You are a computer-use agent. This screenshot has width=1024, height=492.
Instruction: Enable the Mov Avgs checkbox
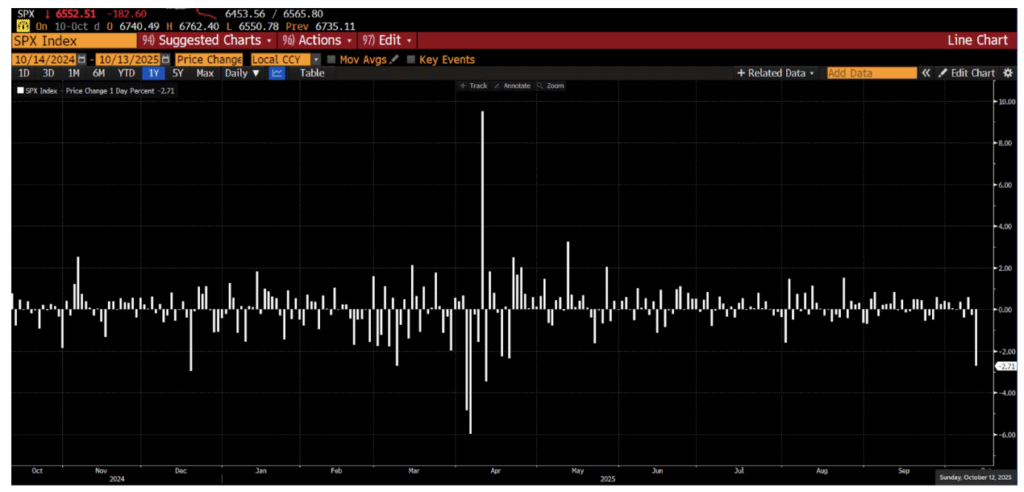(x=332, y=60)
